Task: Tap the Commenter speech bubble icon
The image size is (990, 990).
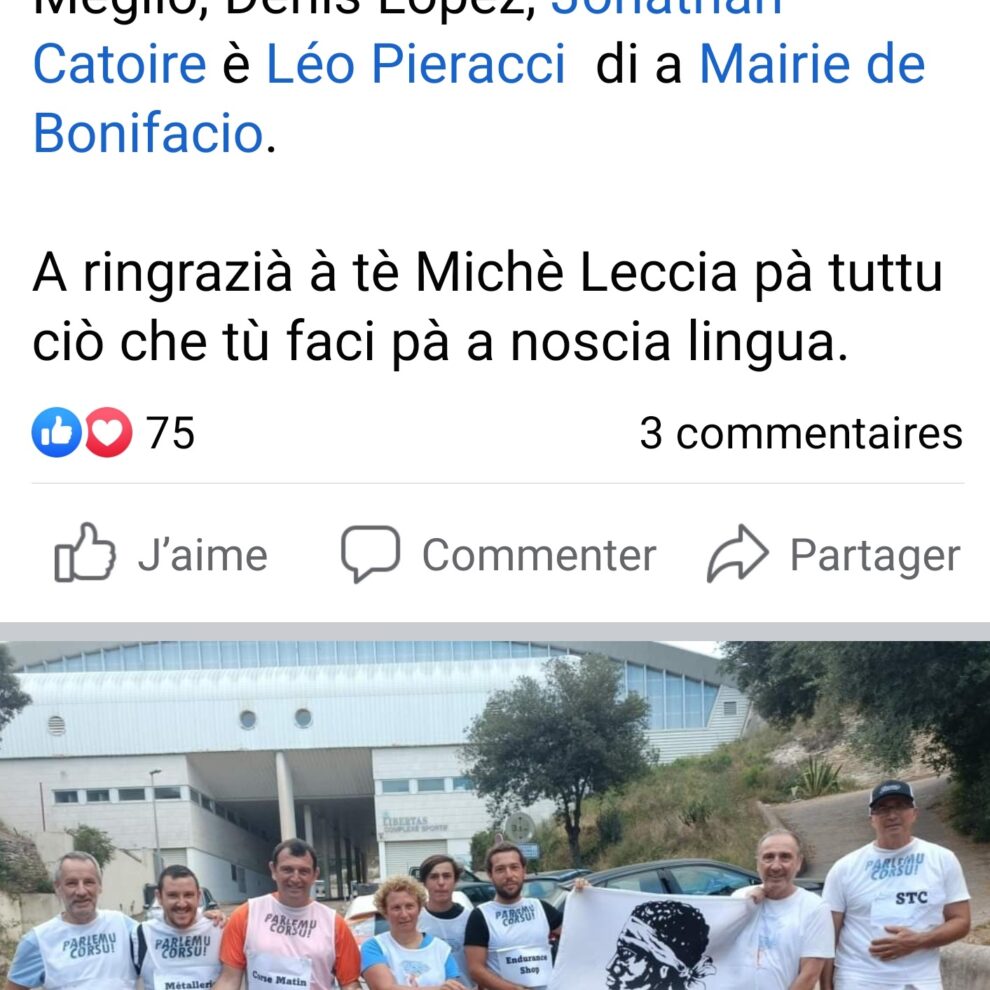Action: click(371, 554)
